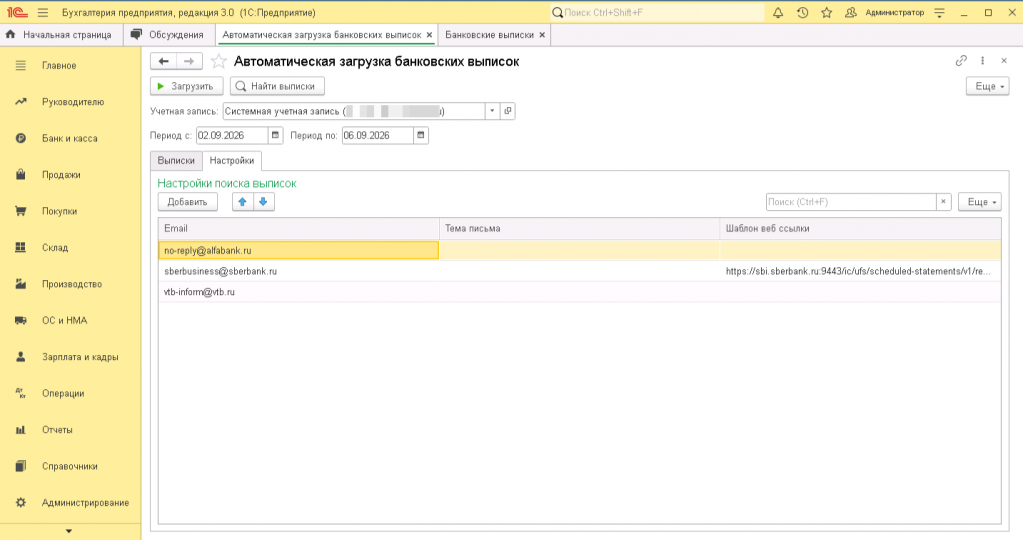Viewport: 1023px width, 540px height.
Task: Open calendar for 'Период с' date
Action: 275,136
